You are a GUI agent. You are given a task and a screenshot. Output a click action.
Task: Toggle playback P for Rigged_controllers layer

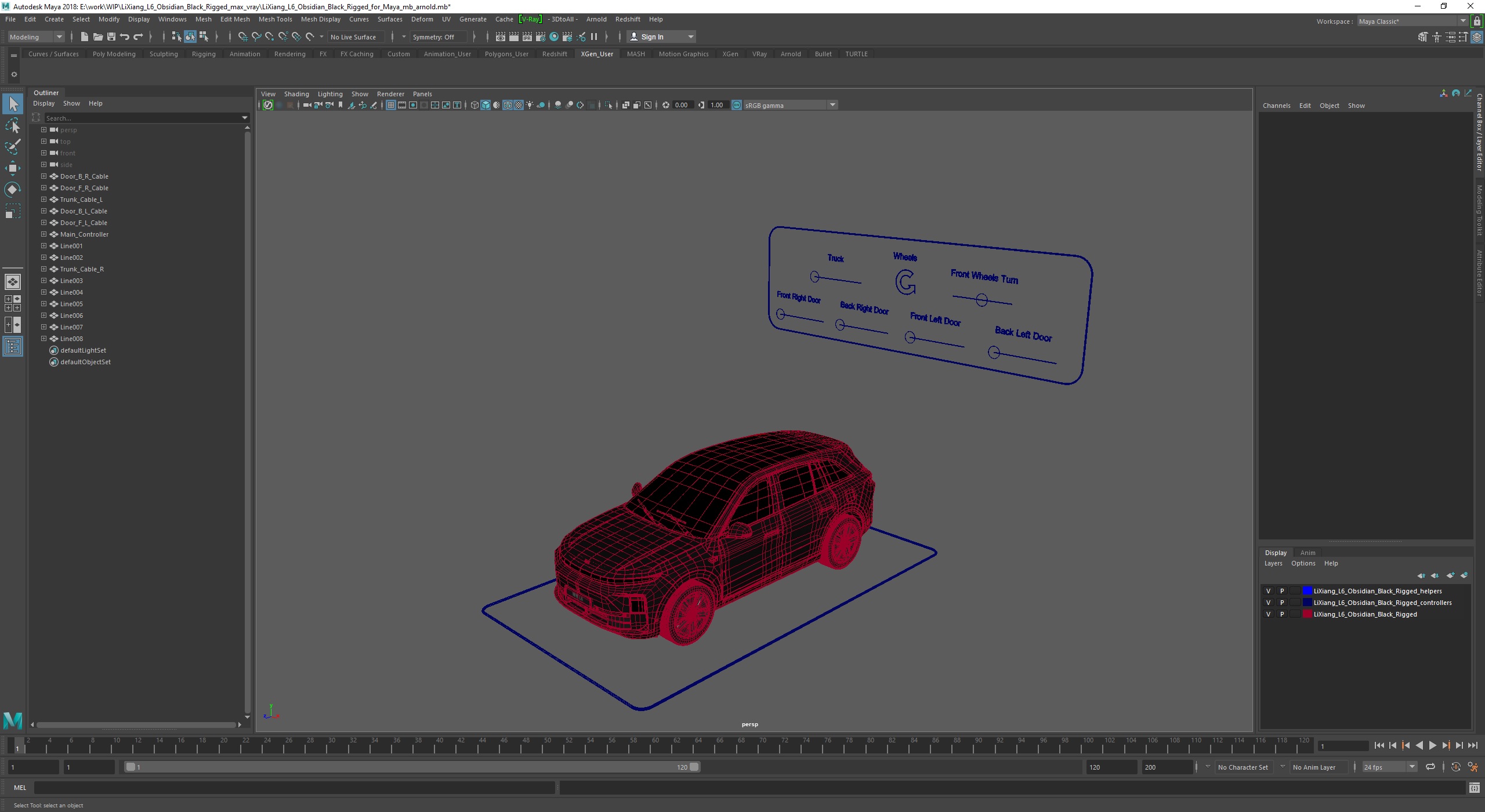[1282, 603]
